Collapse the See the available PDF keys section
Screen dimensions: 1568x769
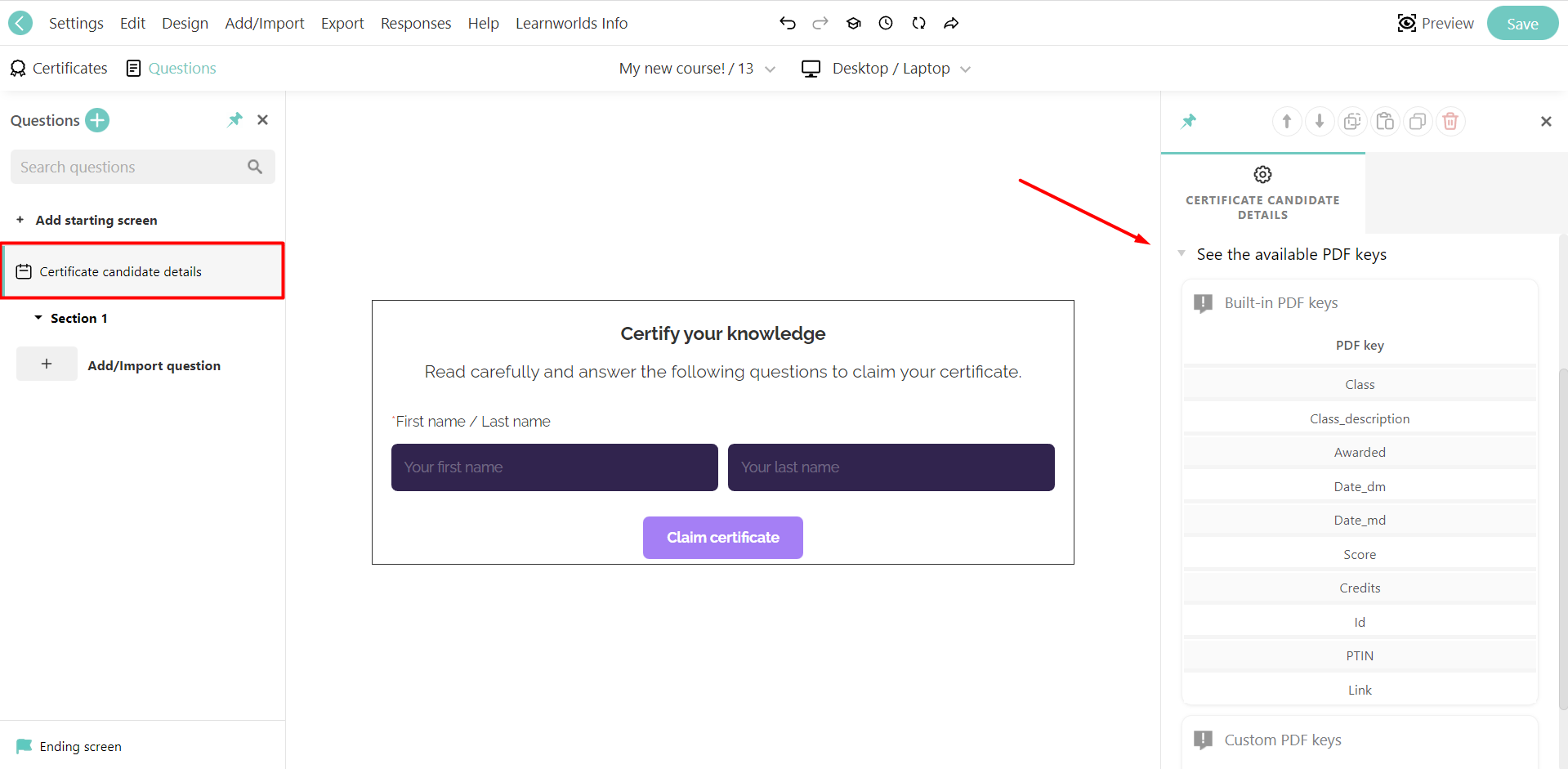point(1181,253)
